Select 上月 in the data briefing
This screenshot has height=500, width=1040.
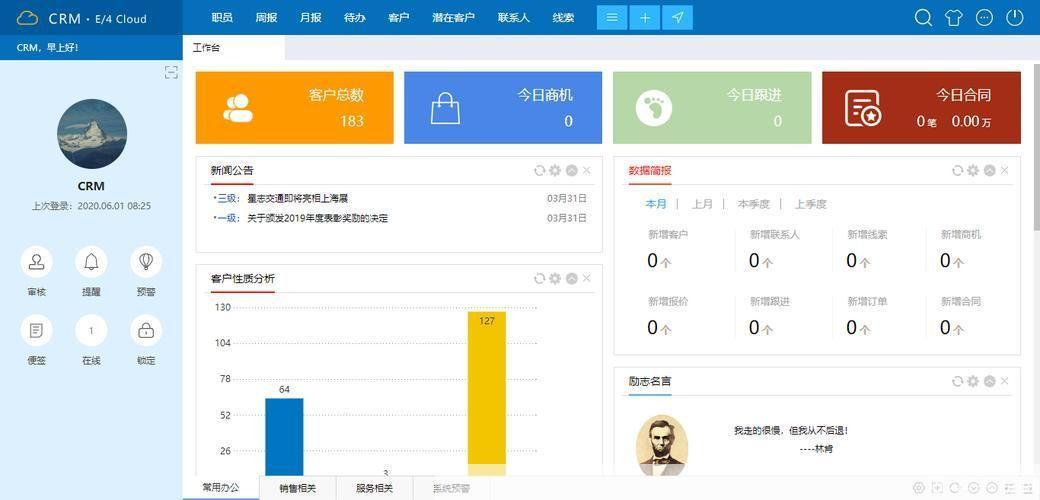coord(702,204)
